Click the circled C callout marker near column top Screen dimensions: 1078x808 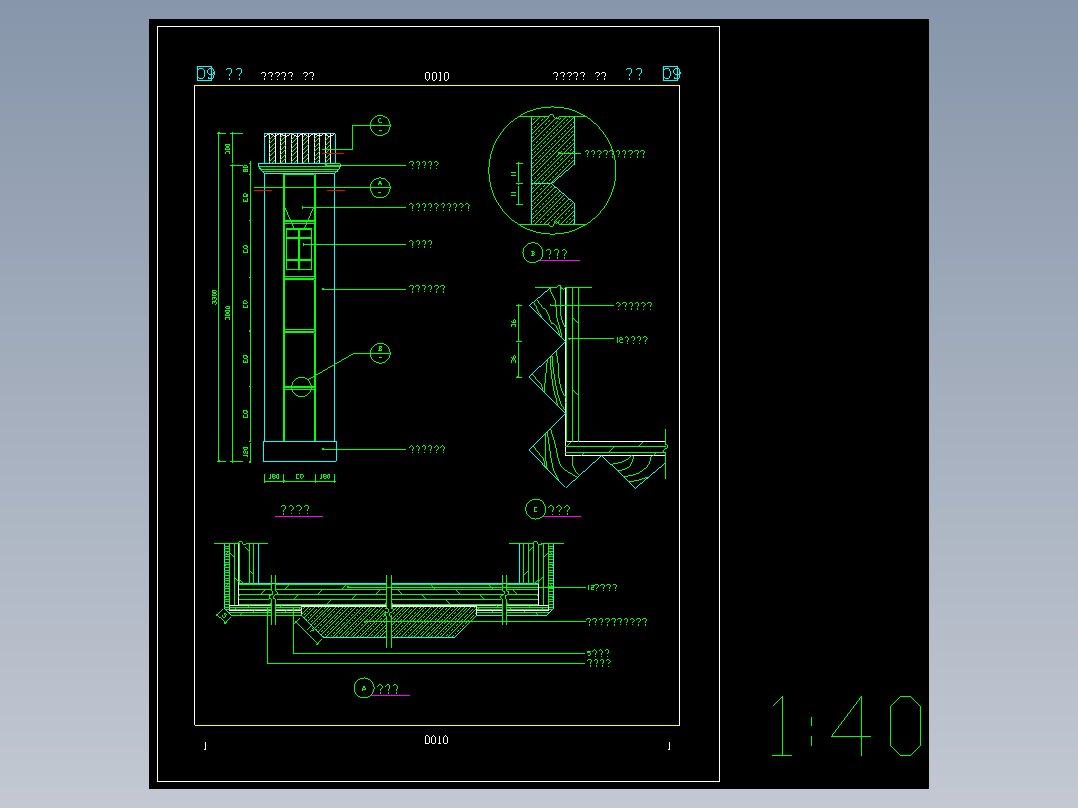click(380, 125)
